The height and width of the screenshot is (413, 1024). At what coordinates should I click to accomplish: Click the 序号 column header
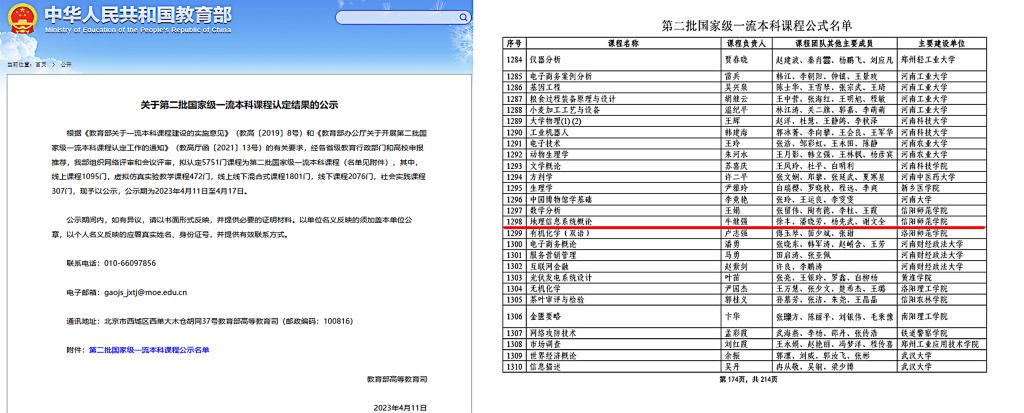click(516, 44)
